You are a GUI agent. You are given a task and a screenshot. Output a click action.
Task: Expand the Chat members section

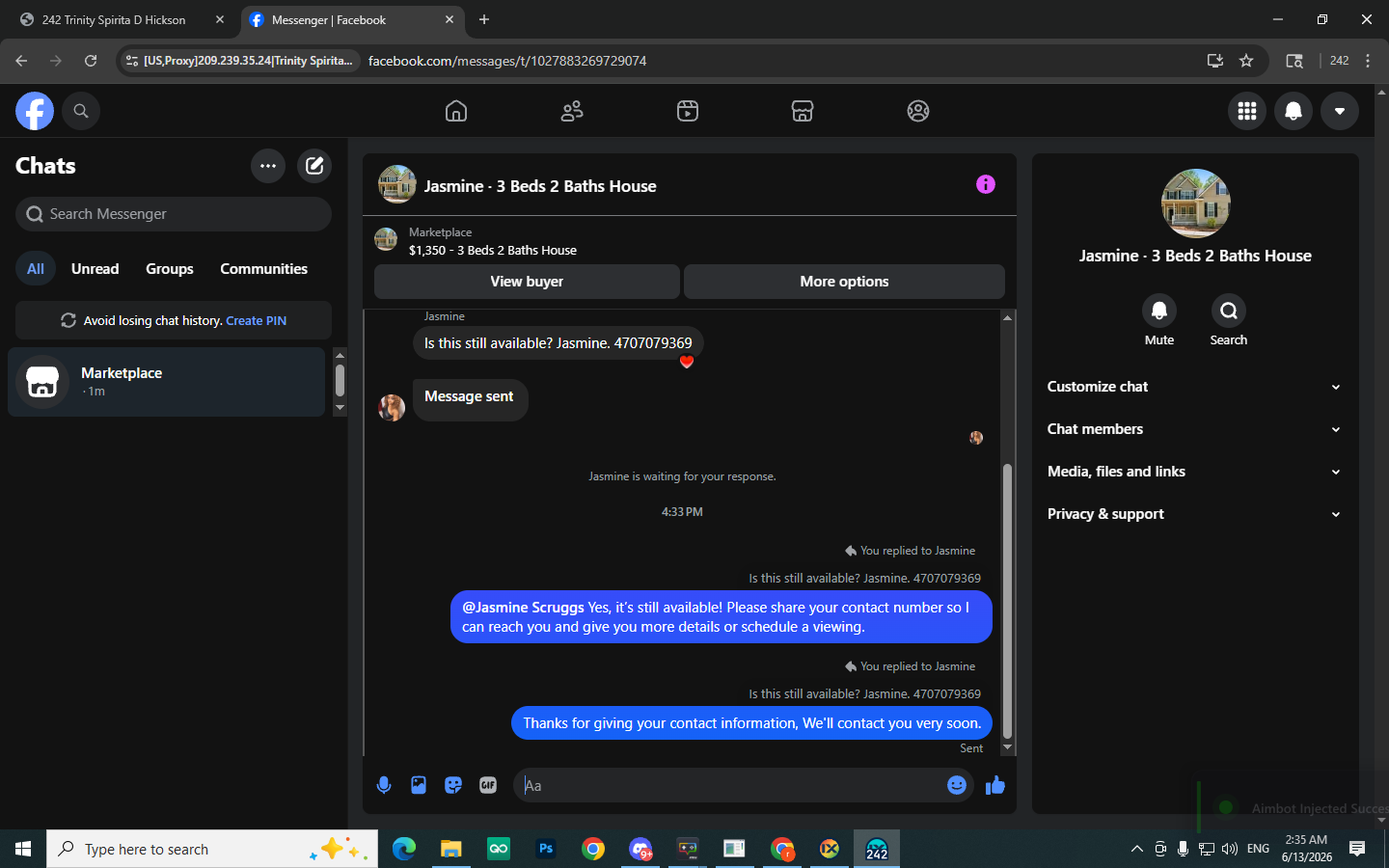(x=1195, y=429)
